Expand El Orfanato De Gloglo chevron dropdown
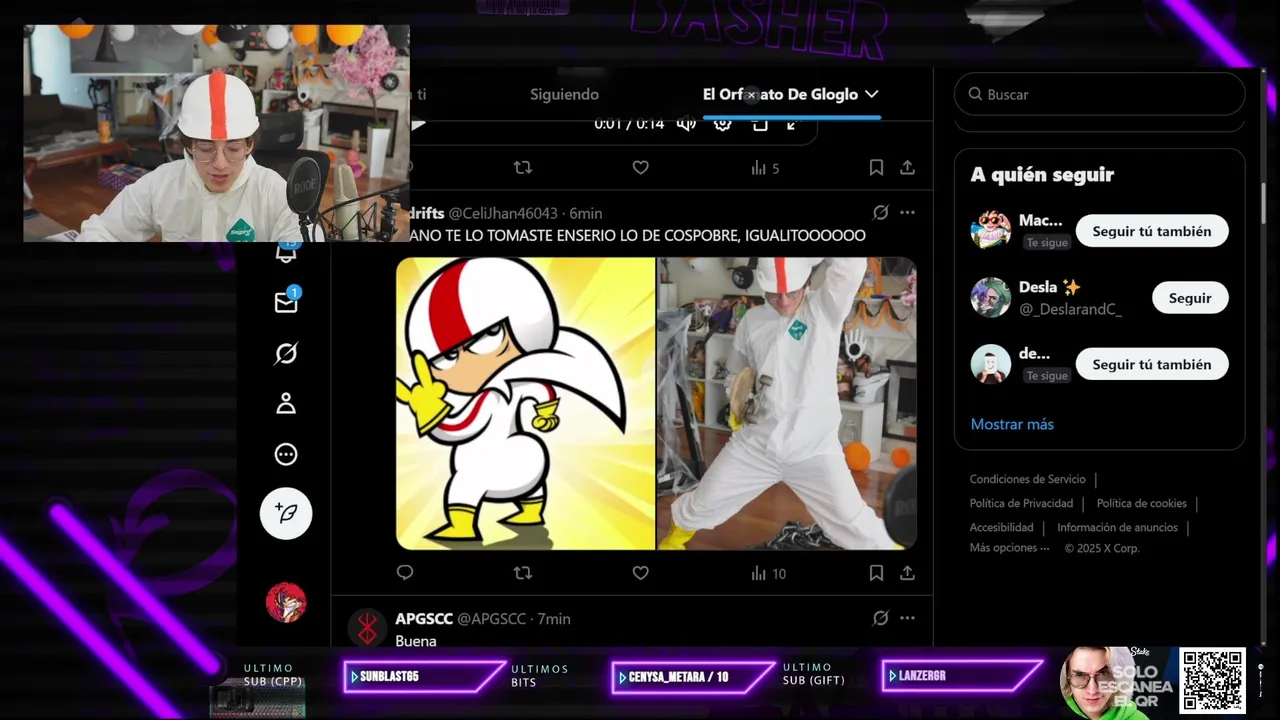Image resolution: width=1280 pixels, height=720 pixels. (x=872, y=94)
